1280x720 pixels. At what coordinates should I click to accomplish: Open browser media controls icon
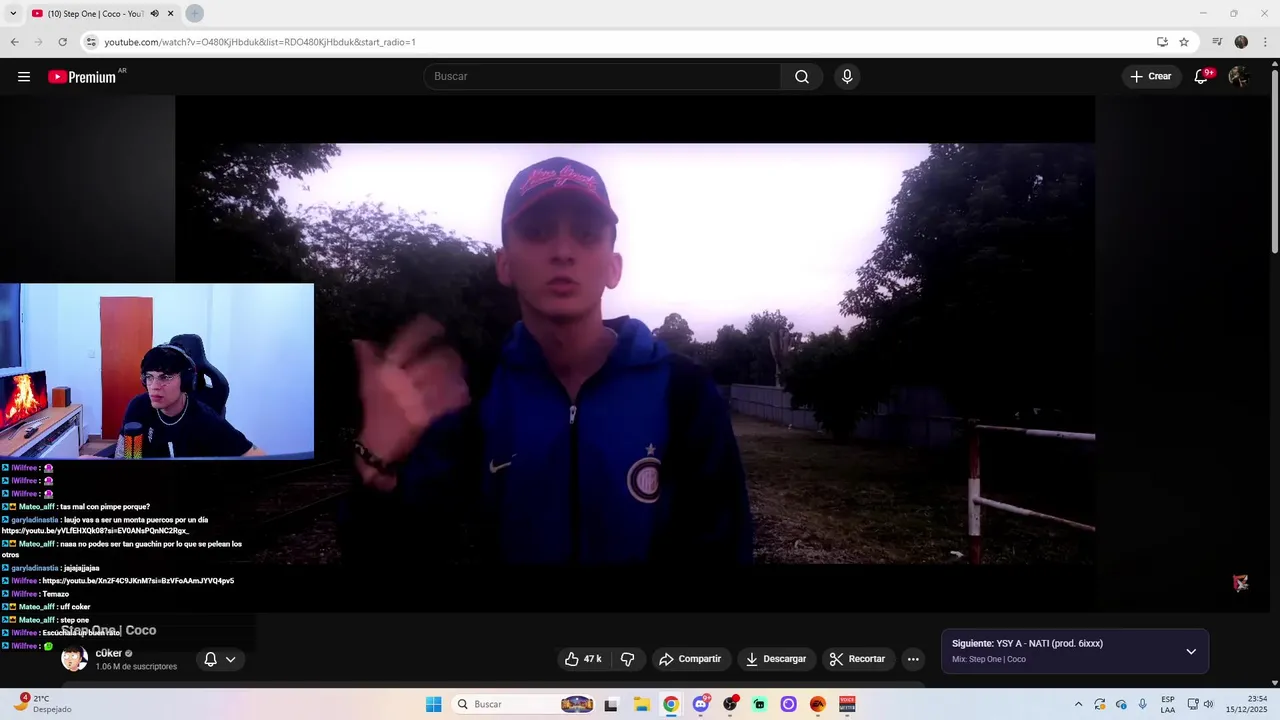pyautogui.click(x=1217, y=42)
